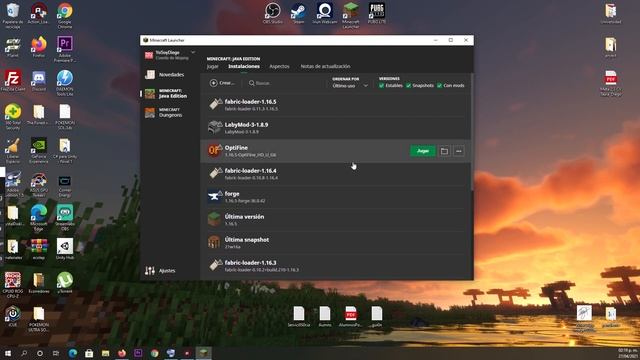Uncheck the Con mods versions checkbox

click(439, 85)
